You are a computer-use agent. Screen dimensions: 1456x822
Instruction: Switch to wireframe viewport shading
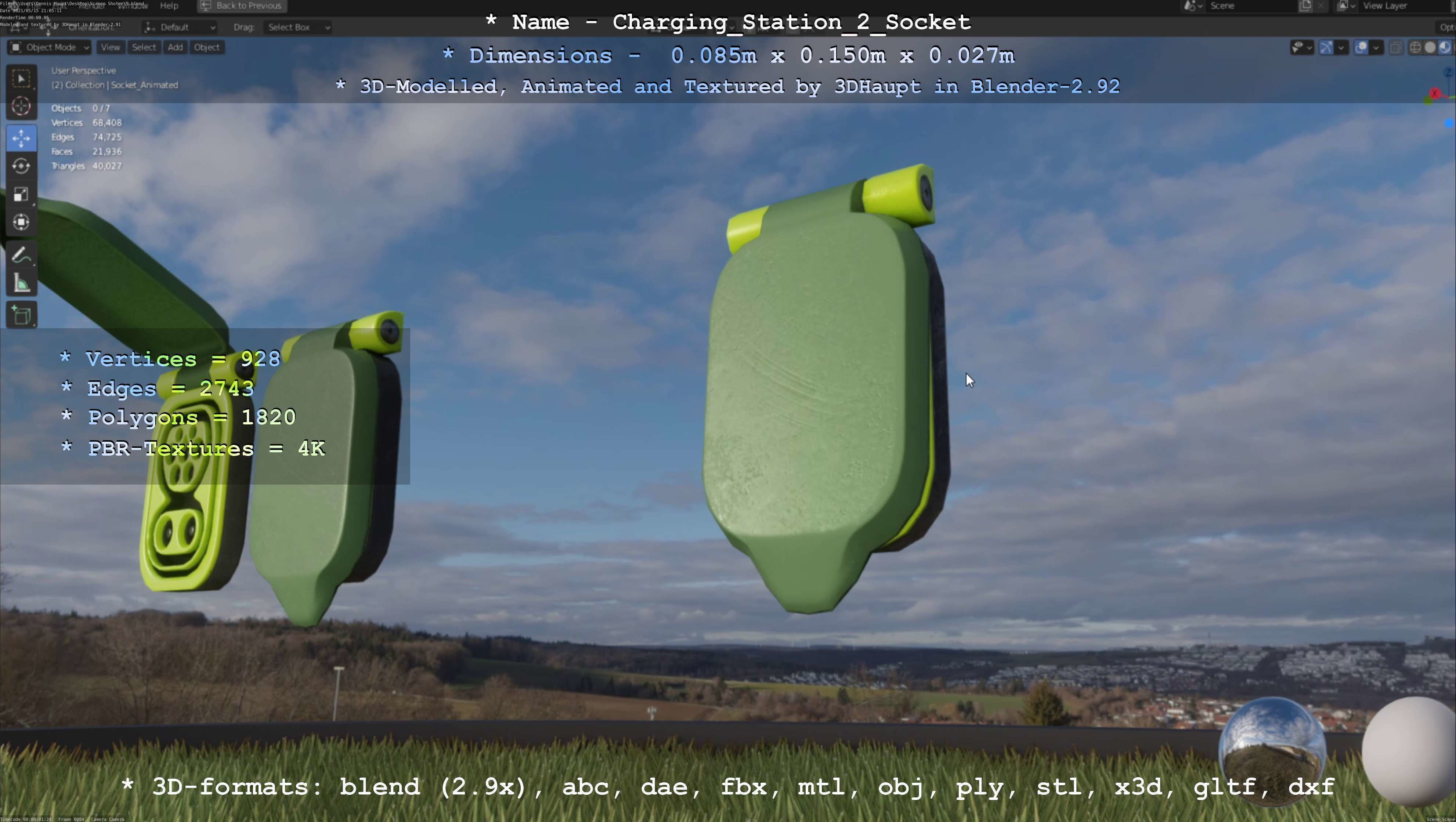click(x=1415, y=47)
